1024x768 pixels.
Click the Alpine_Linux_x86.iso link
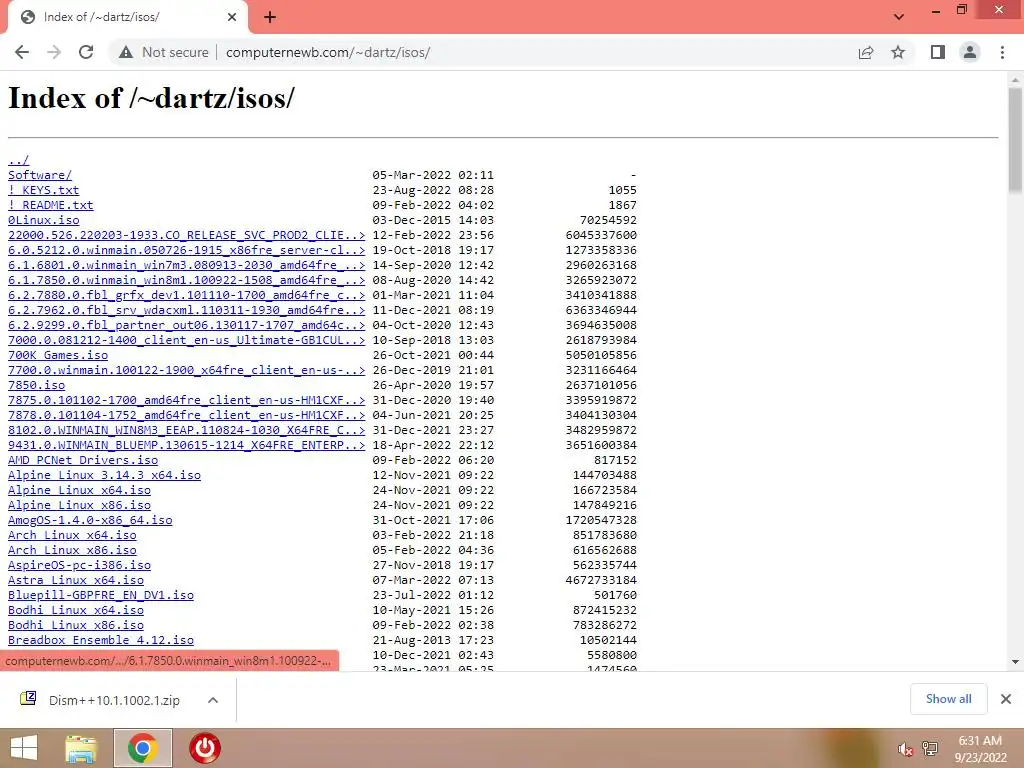(80, 505)
